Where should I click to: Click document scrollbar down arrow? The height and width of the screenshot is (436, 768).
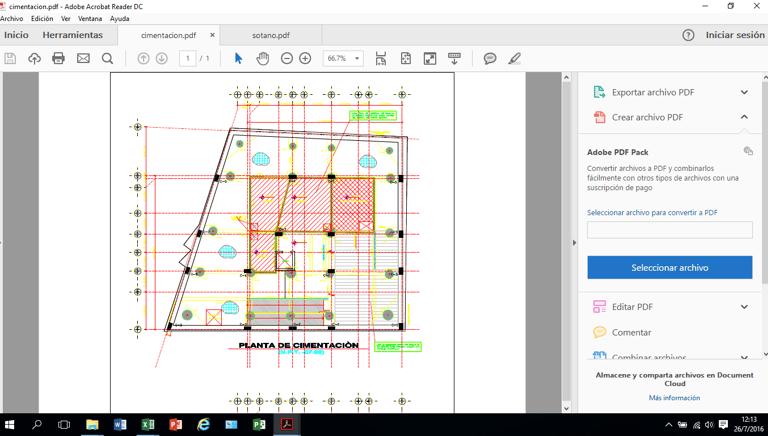[x=566, y=408]
